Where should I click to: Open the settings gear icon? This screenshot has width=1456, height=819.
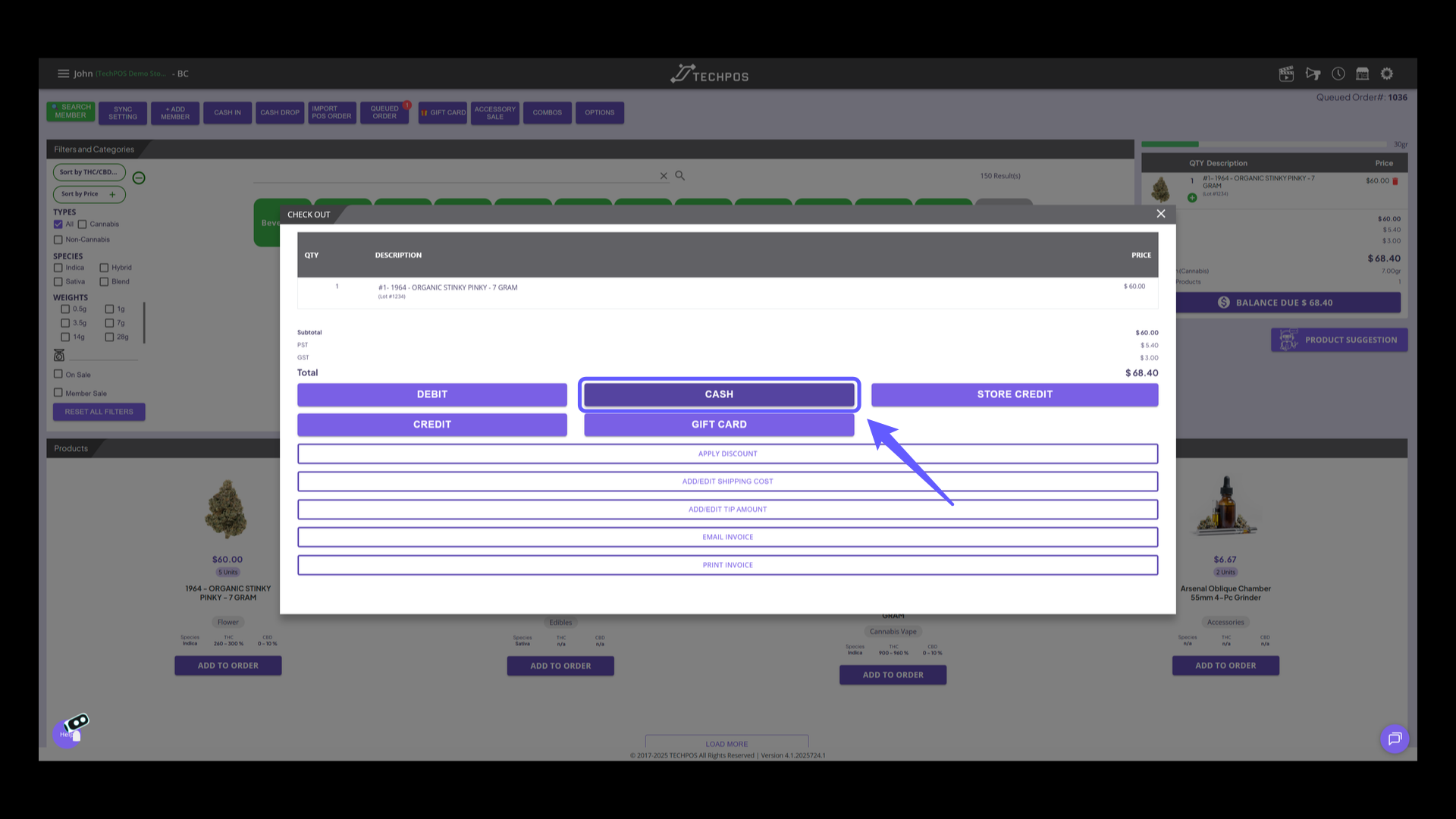pos(1387,74)
